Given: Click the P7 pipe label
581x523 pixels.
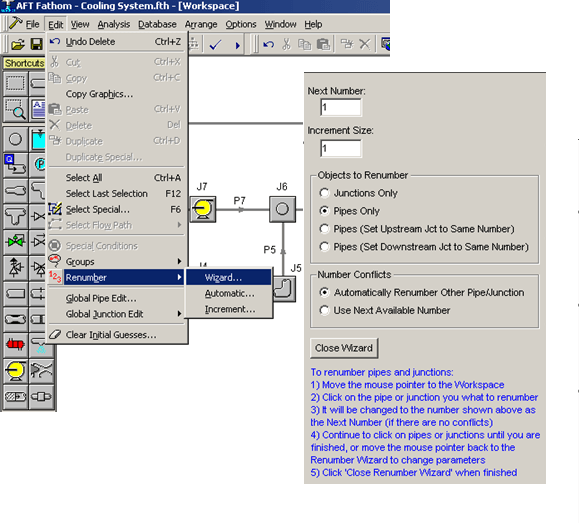Looking at the screenshot, I should click(239, 201).
